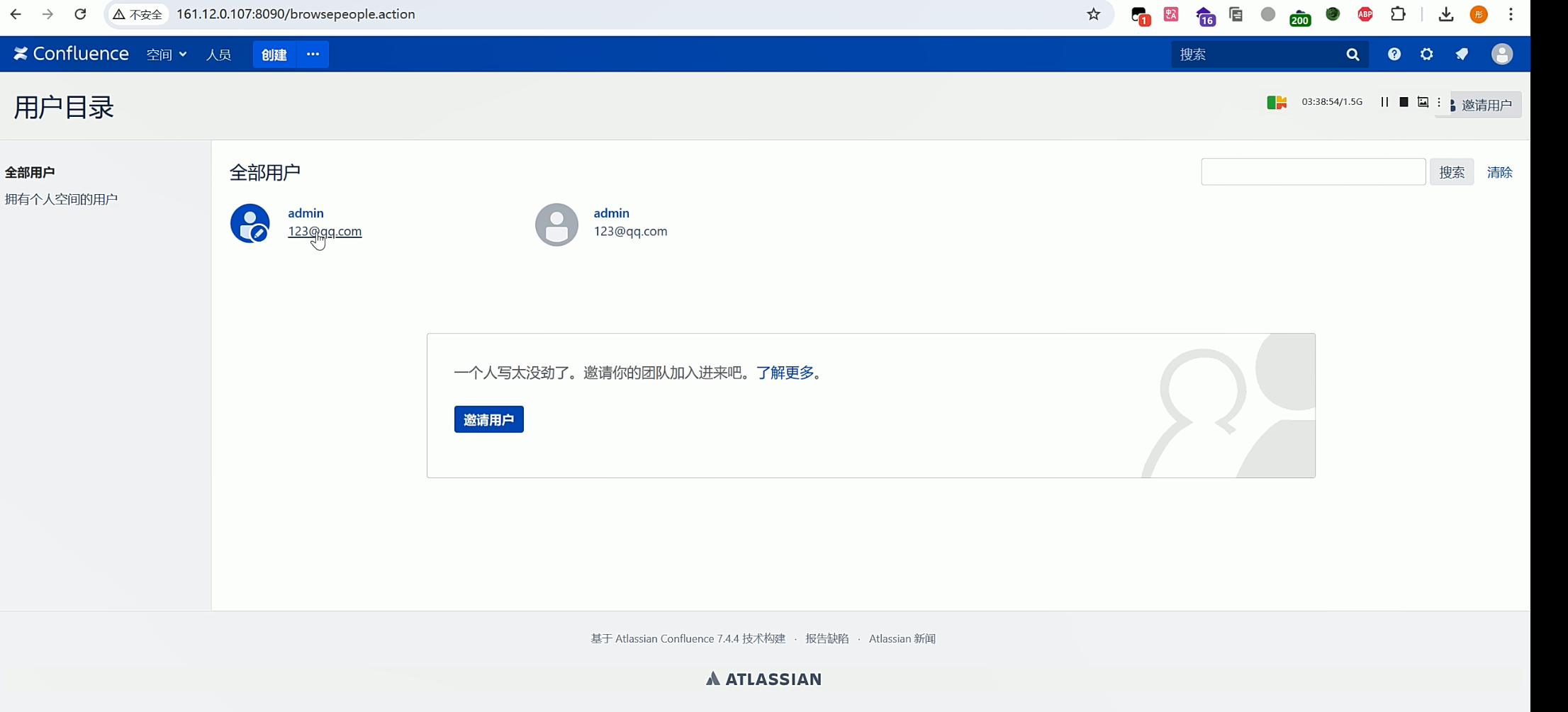1568x712 pixels.
Task: Open the admin name link beside the blue avatar
Action: pos(306,213)
